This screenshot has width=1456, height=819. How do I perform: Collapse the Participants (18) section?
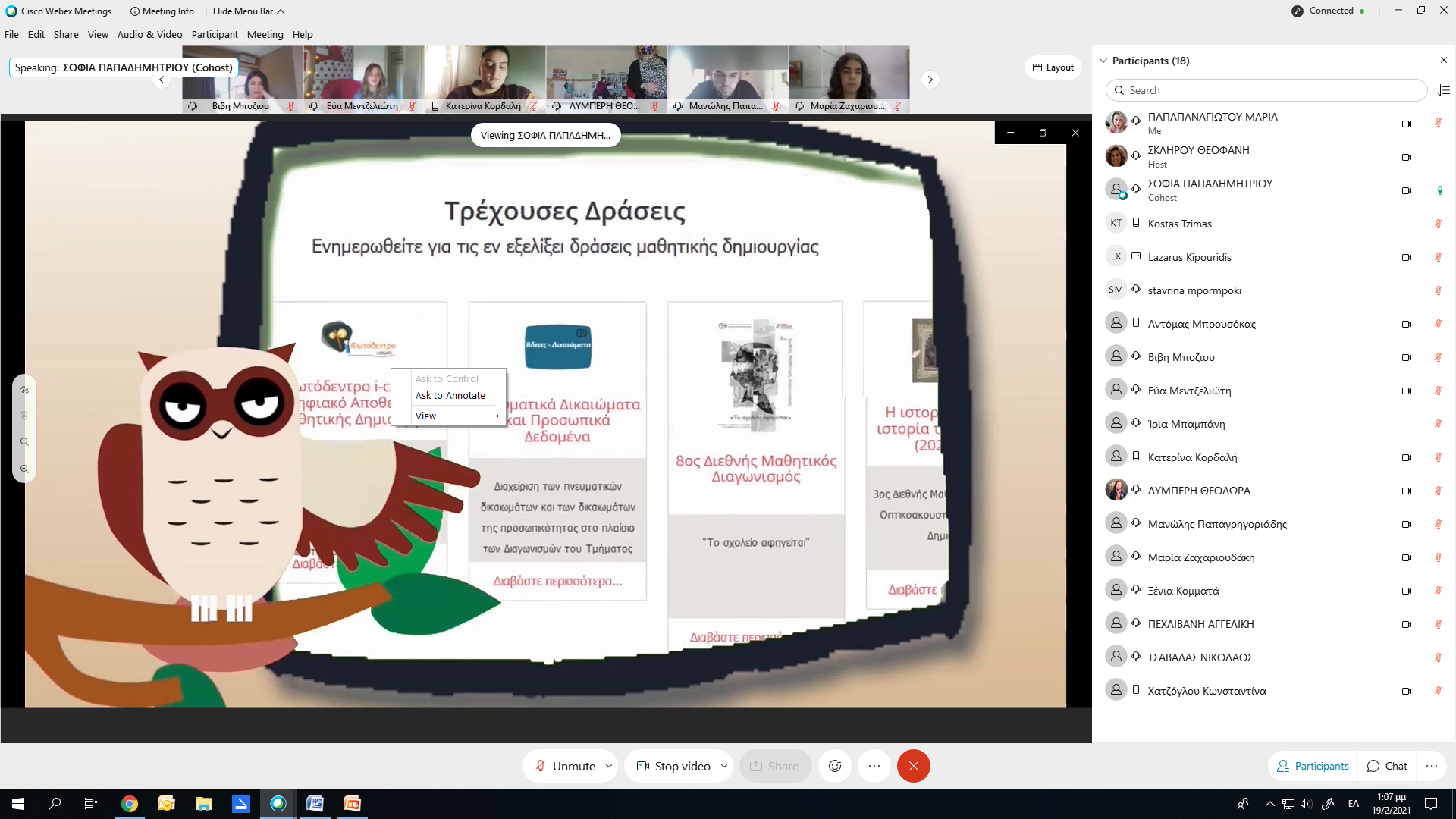(1103, 61)
